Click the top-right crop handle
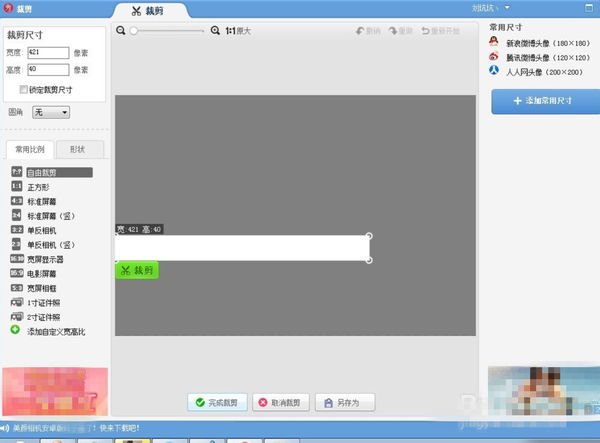This screenshot has height=443, width=600. (369, 236)
